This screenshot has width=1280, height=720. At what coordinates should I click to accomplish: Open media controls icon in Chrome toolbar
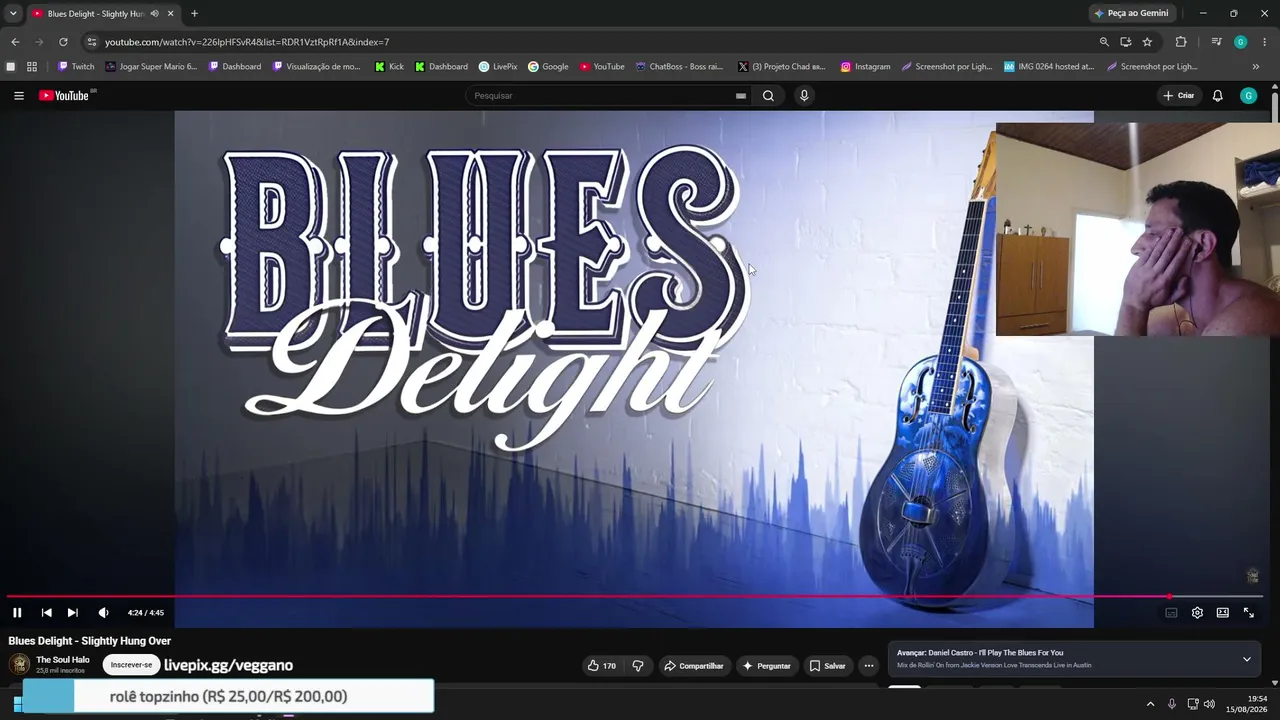(x=1216, y=42)
